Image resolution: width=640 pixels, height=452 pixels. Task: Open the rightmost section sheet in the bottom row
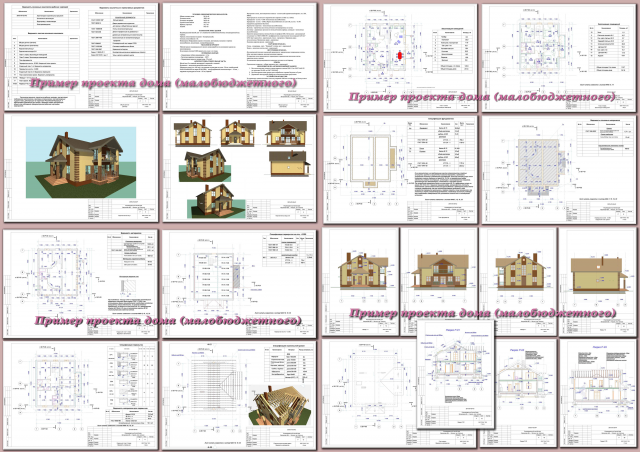[x=598, y=393]
